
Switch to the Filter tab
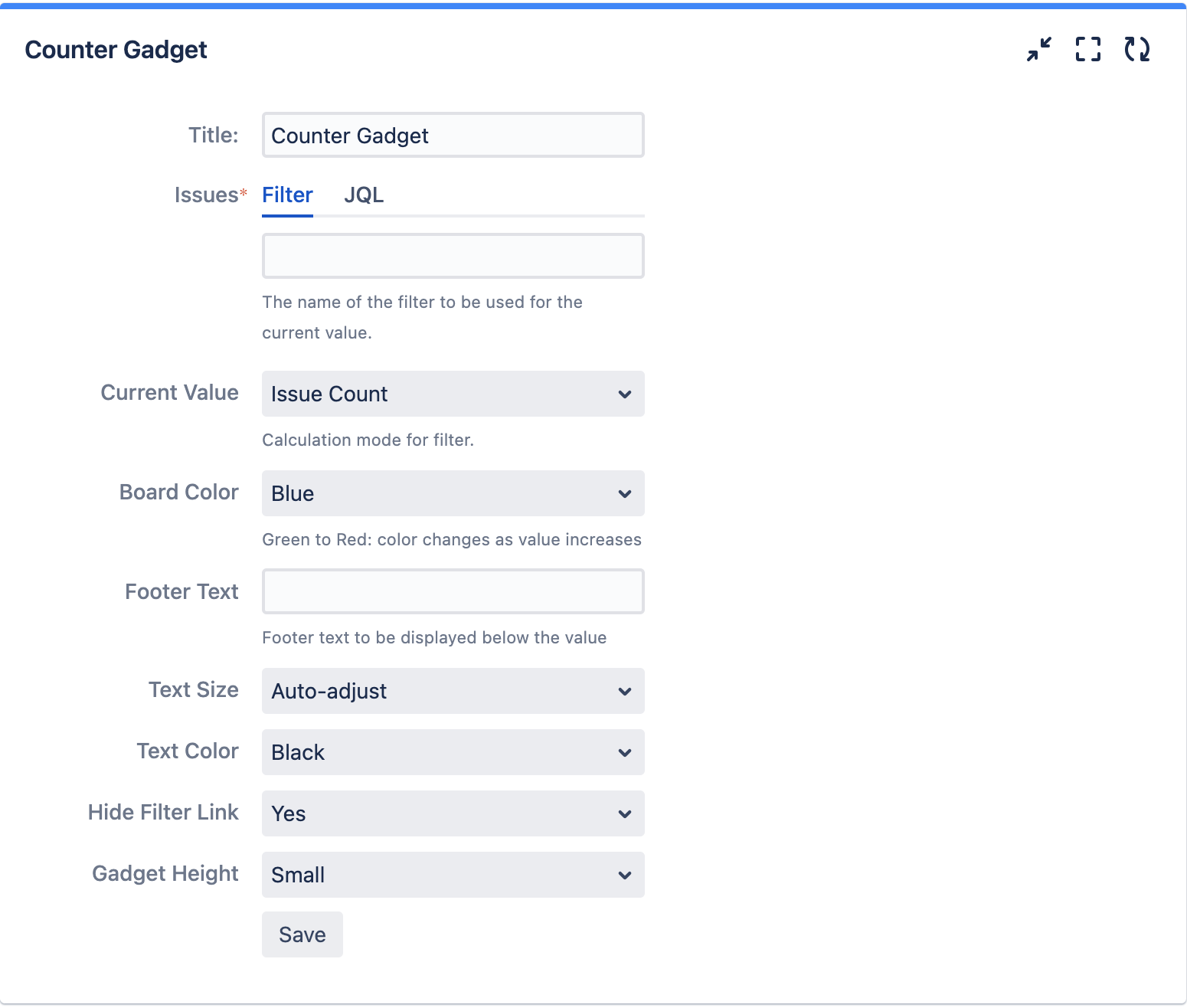[x=287, y=195]
